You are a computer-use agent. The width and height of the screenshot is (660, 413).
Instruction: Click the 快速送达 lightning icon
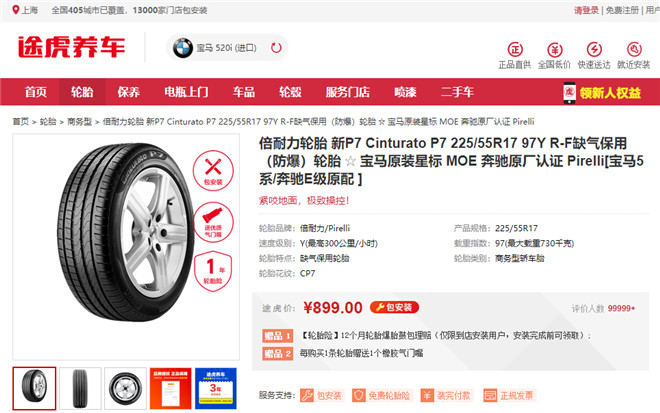coord(594,49)
